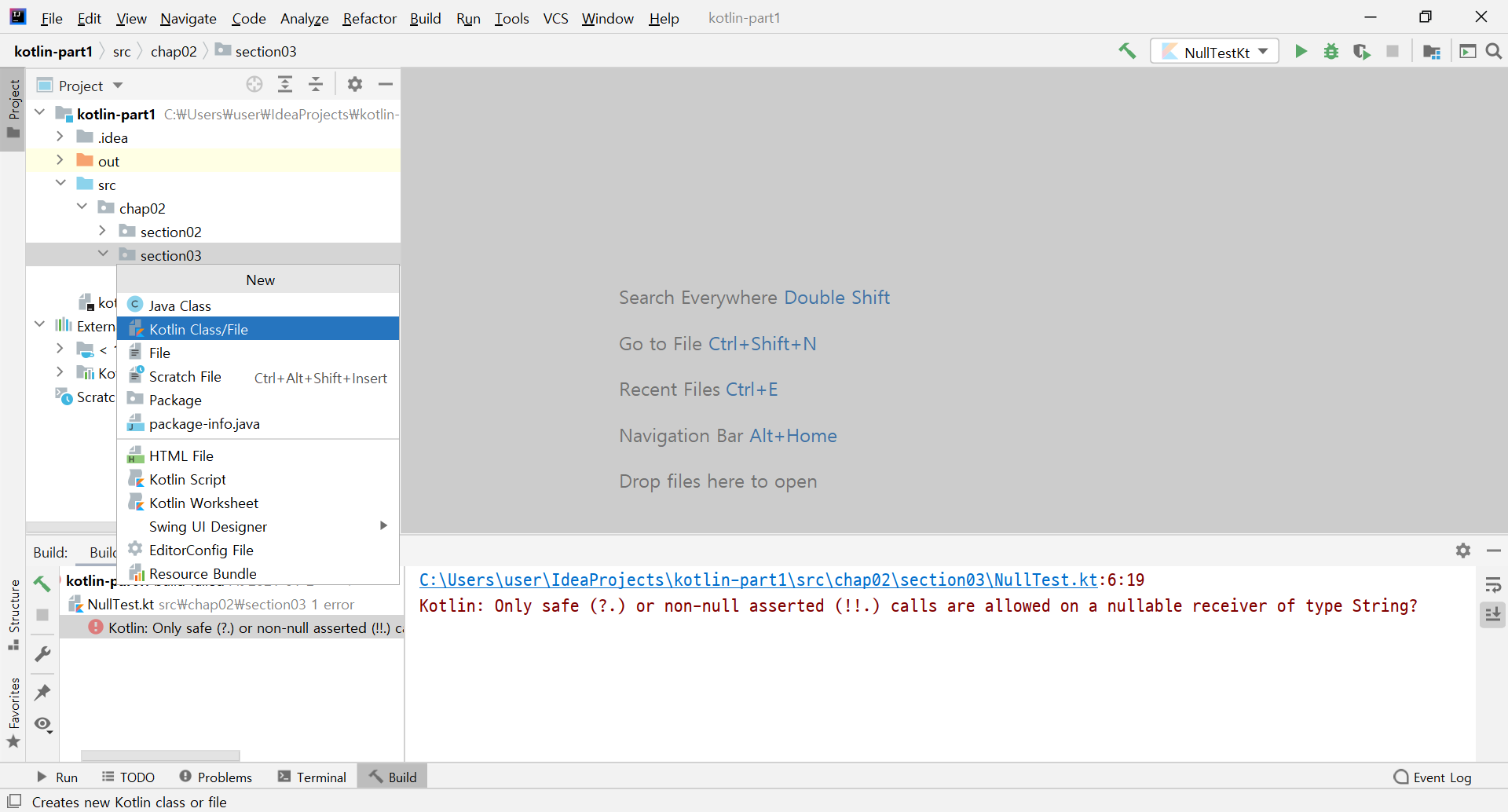Image resolution: width=1508 pixels, height=812 pixels.
Task: Open the Swing UI Designer submenu
Action: tap(258, 526)
